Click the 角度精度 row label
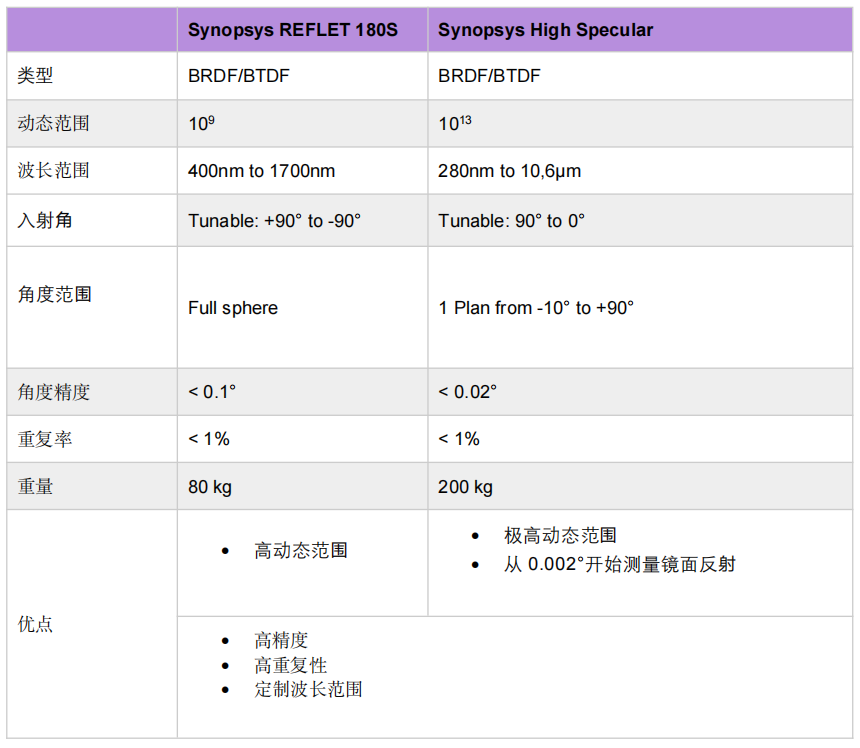 (x=54, y=392)
